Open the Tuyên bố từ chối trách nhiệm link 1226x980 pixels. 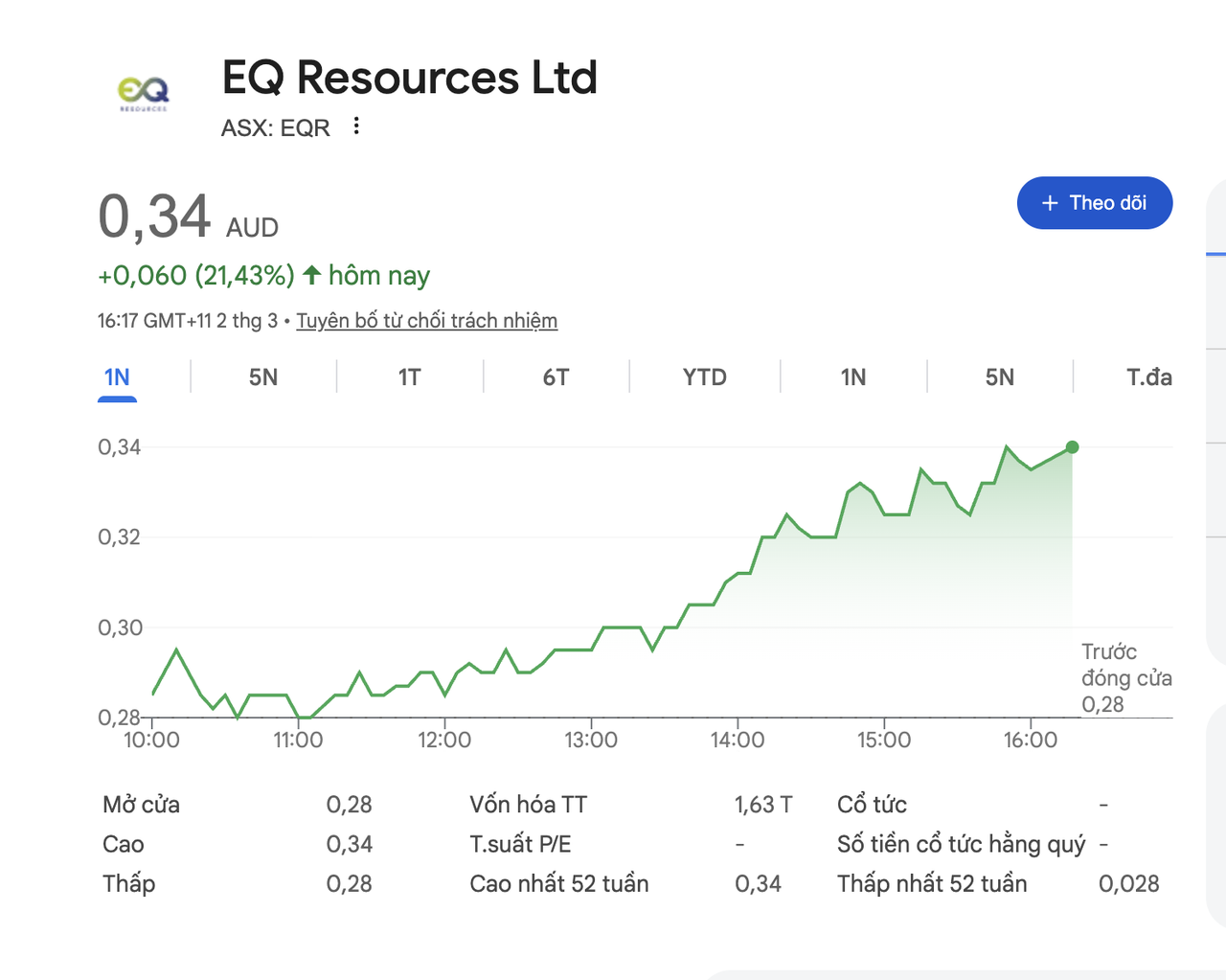tap(426, 321)
